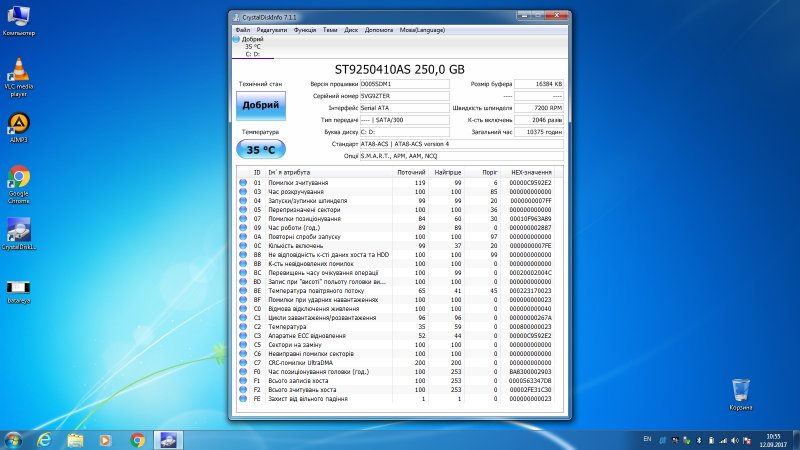Open VLC media player desktop icon
This screenshot has height=450, width=800.
[19, 72]
